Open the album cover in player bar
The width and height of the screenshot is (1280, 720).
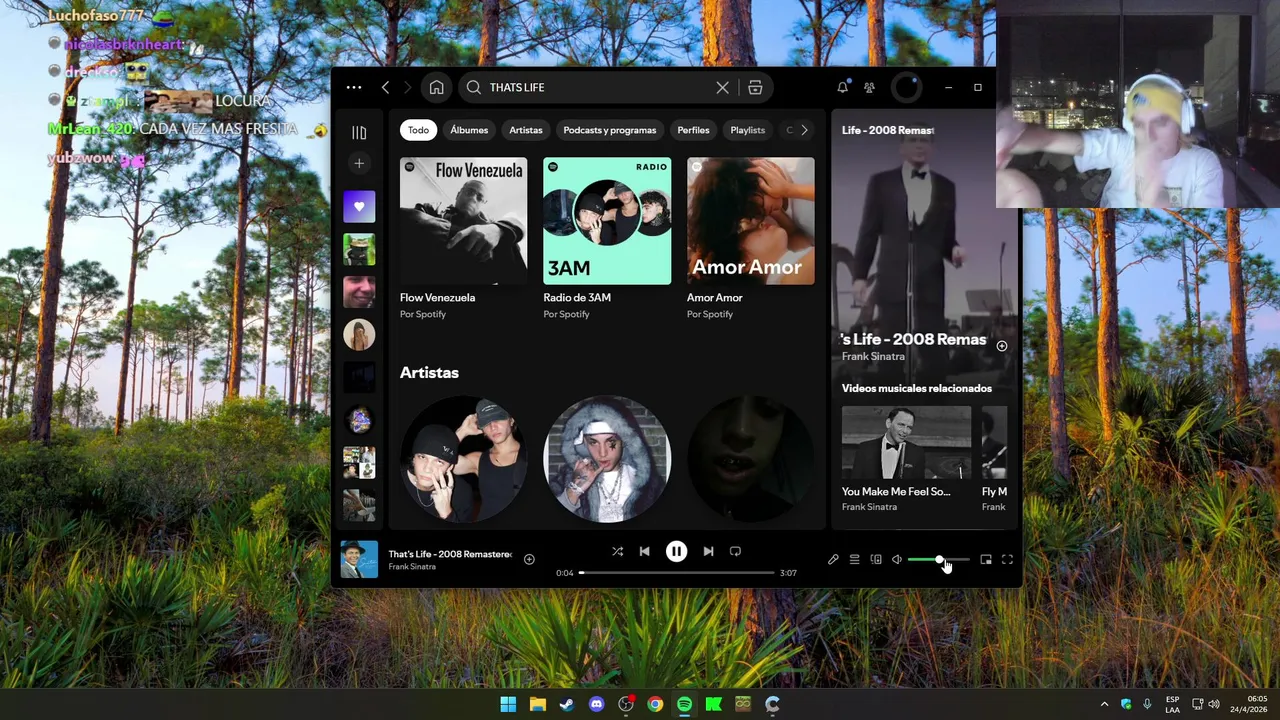[359, 559]
